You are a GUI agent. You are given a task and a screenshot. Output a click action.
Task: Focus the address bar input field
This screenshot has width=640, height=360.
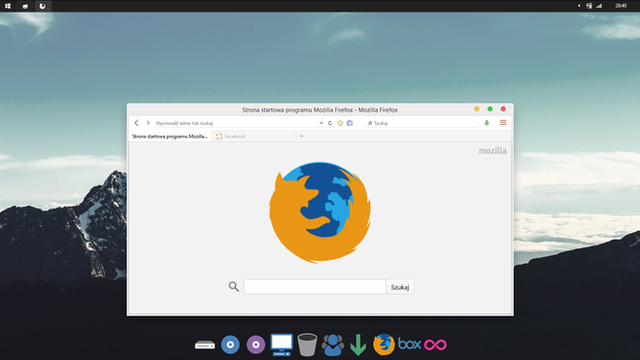click(x=236, y=123)
